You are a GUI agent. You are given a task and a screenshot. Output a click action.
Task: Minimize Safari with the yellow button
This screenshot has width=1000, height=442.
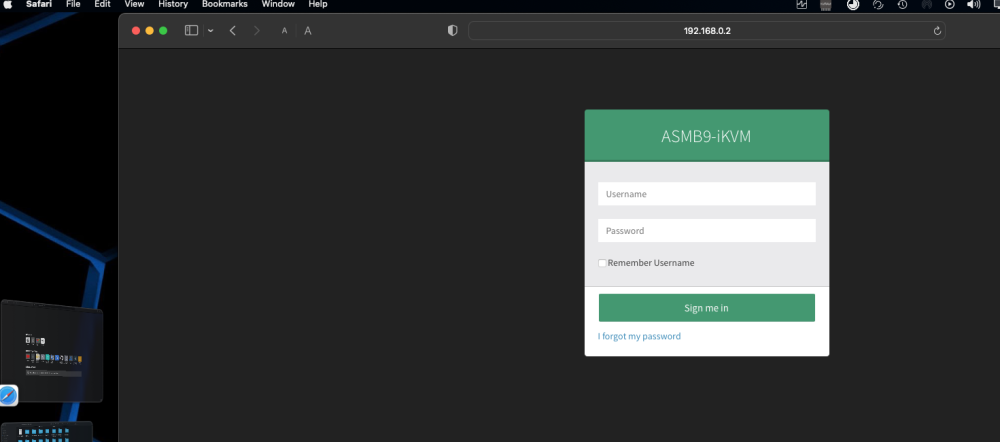click(x=149, y=31)
